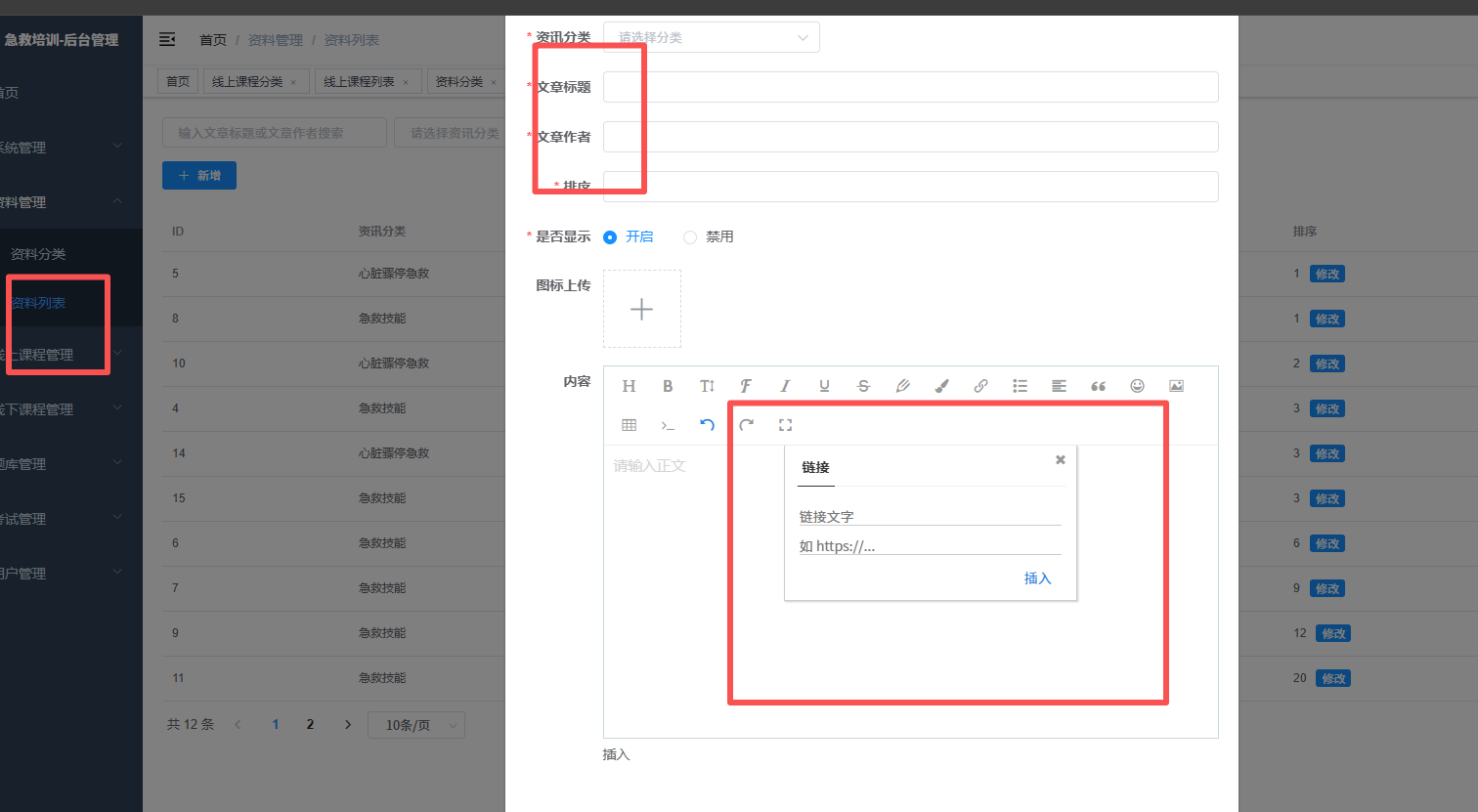Viewport: 1478px width, 812px height.
Task: Apply underline formatting in the editor
Action: point(824,386)
